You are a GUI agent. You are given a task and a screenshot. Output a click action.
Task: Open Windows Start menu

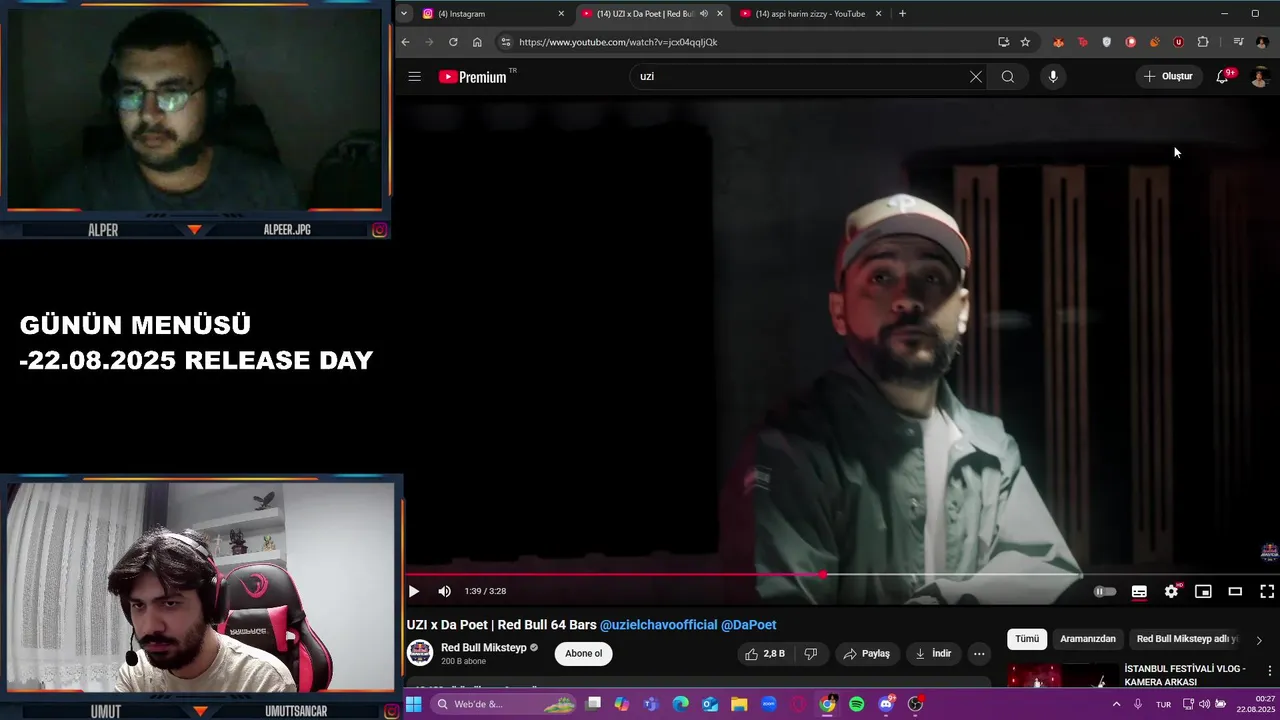click(413, 704)
